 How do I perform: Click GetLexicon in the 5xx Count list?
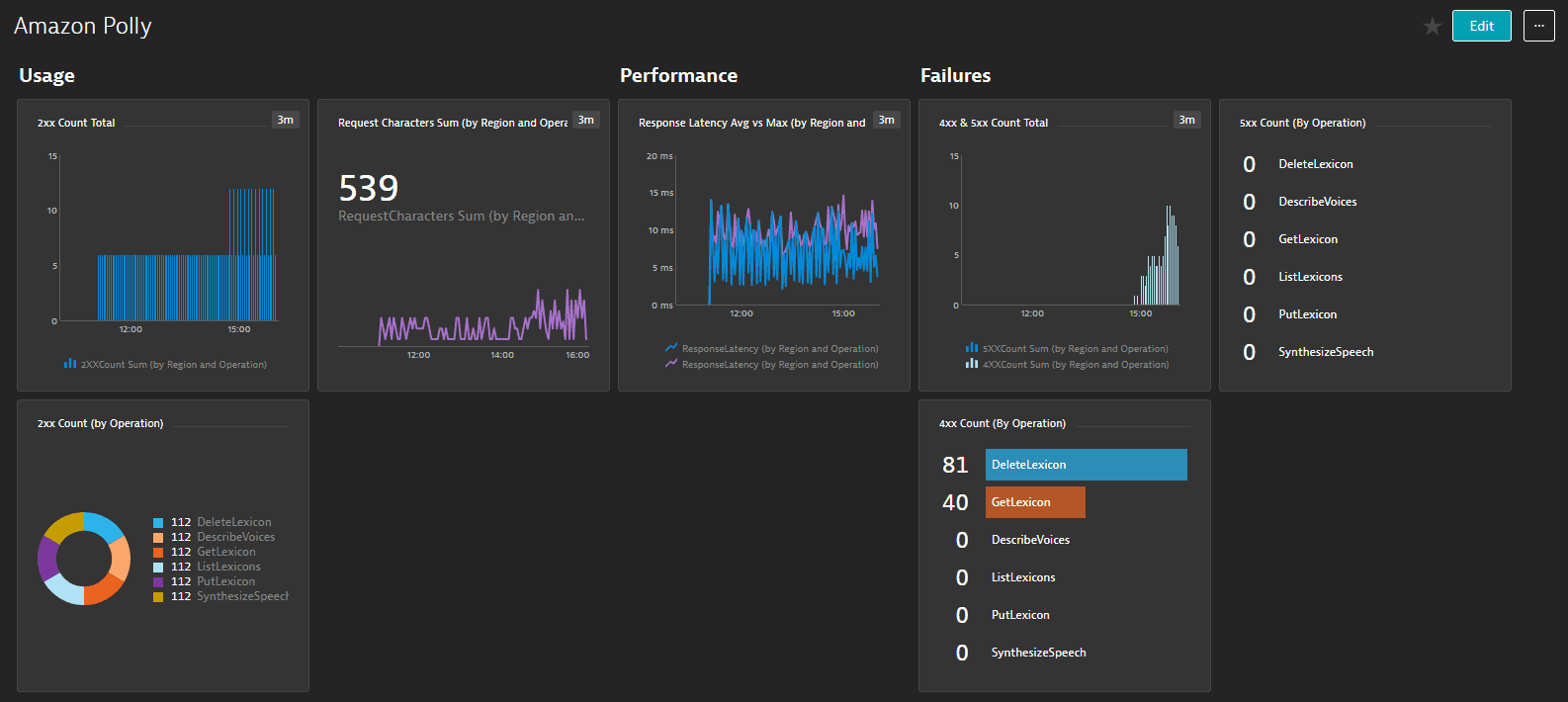coord(1308,239)
